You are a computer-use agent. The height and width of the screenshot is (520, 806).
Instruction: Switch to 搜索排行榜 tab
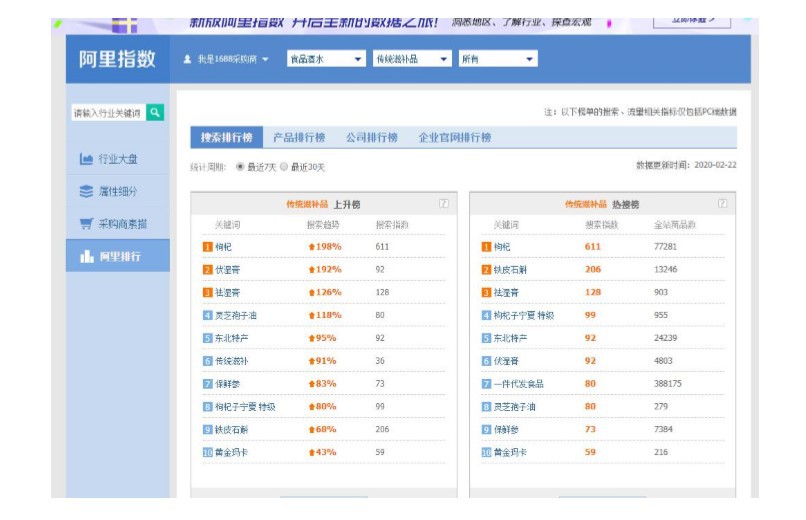coord(227,137)
